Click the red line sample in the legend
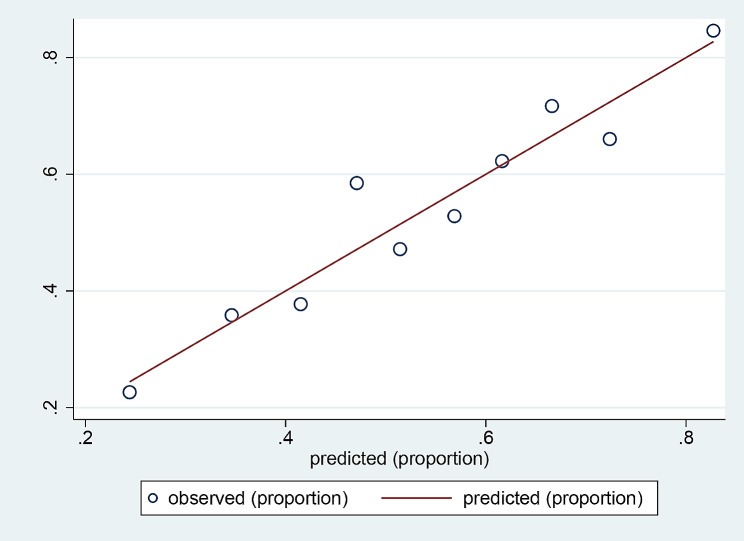The image size is (744, 541). pyautogui.click(x=411, y=498)
